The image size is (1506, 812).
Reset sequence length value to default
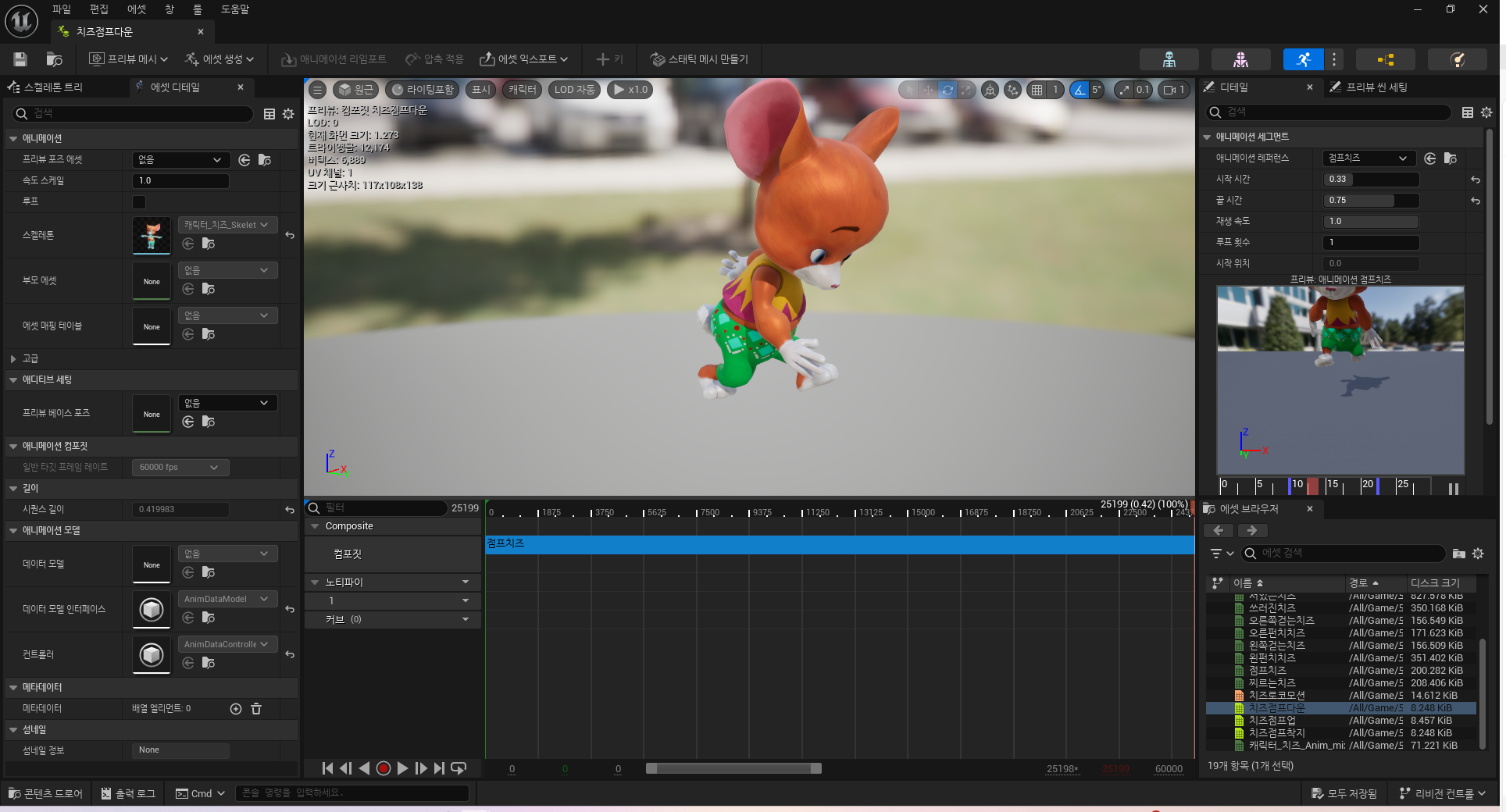[x=290, y=510]
